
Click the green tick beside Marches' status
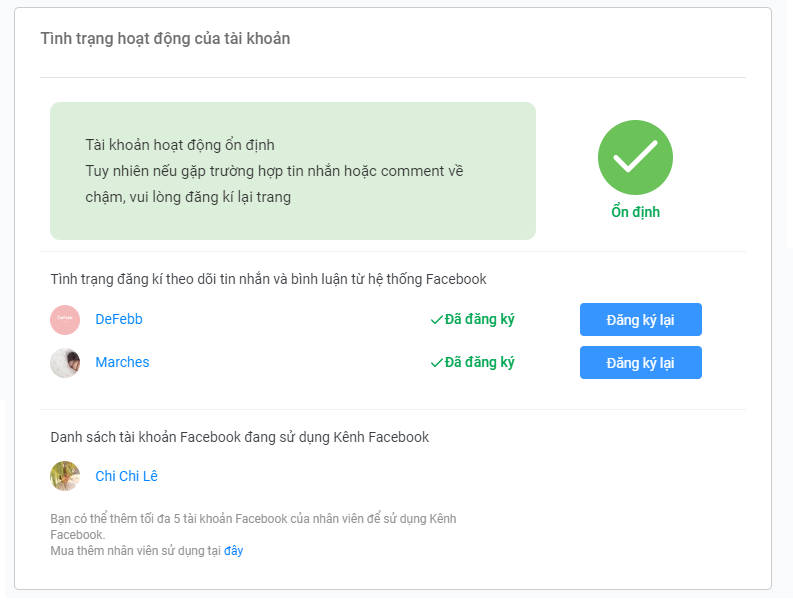tap(436, 363)
